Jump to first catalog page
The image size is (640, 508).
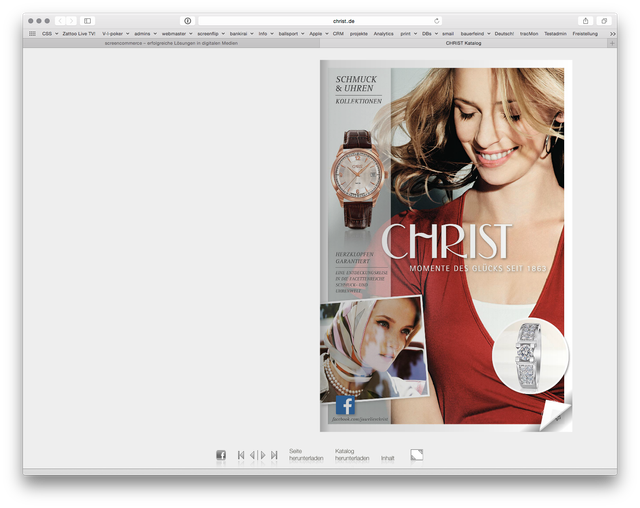pyautogui.click(x=241, y=455)
